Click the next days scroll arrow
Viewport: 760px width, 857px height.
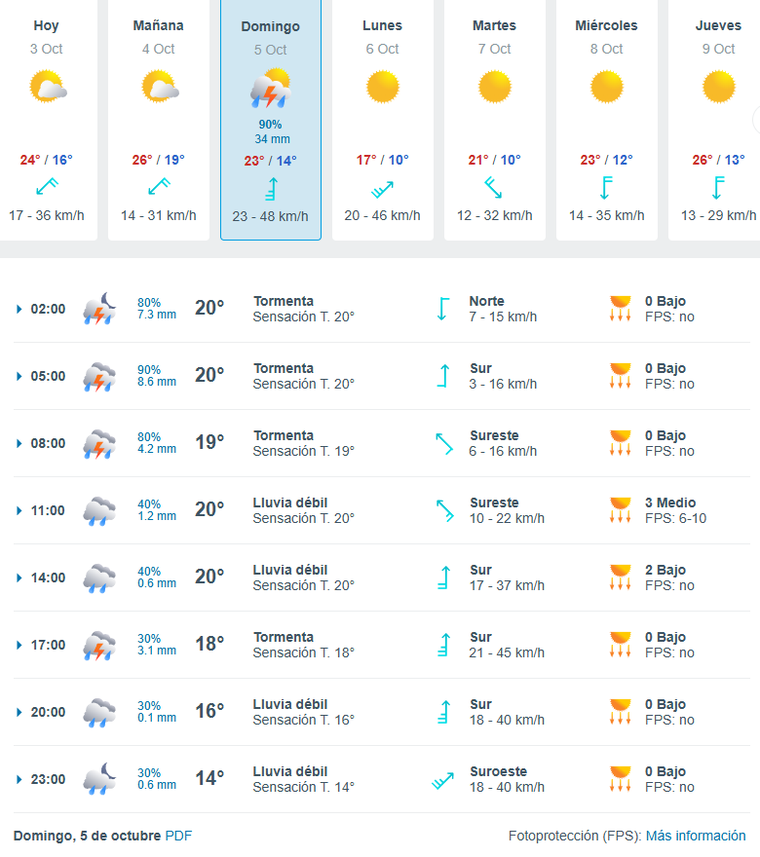[x=755, y=120]
